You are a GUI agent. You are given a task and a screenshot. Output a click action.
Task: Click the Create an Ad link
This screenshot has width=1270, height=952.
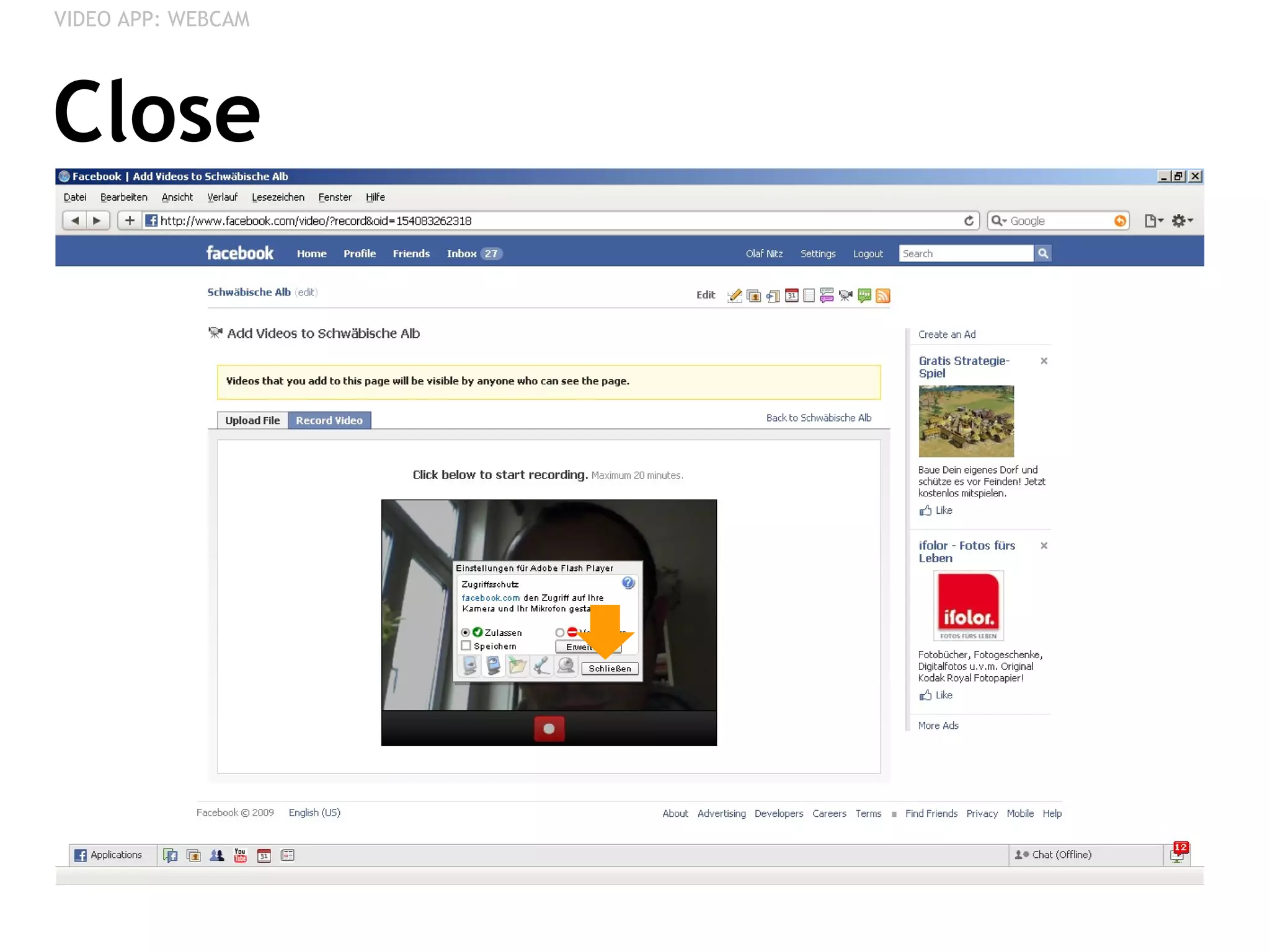[947, 335]
